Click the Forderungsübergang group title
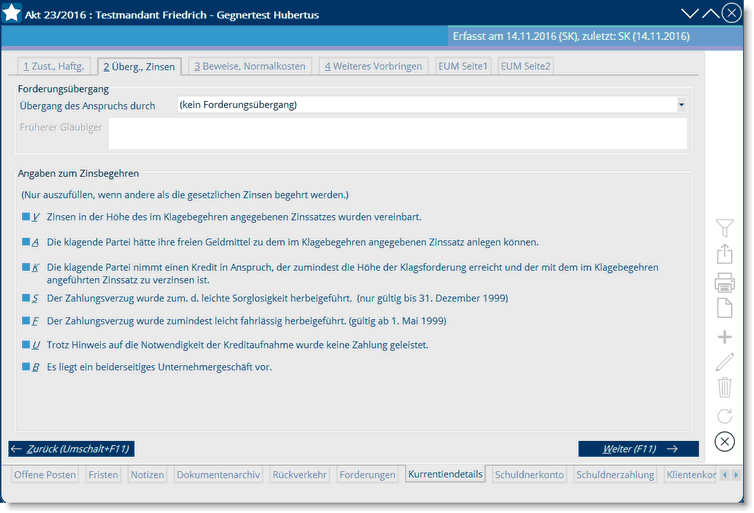 click(63, 89)
